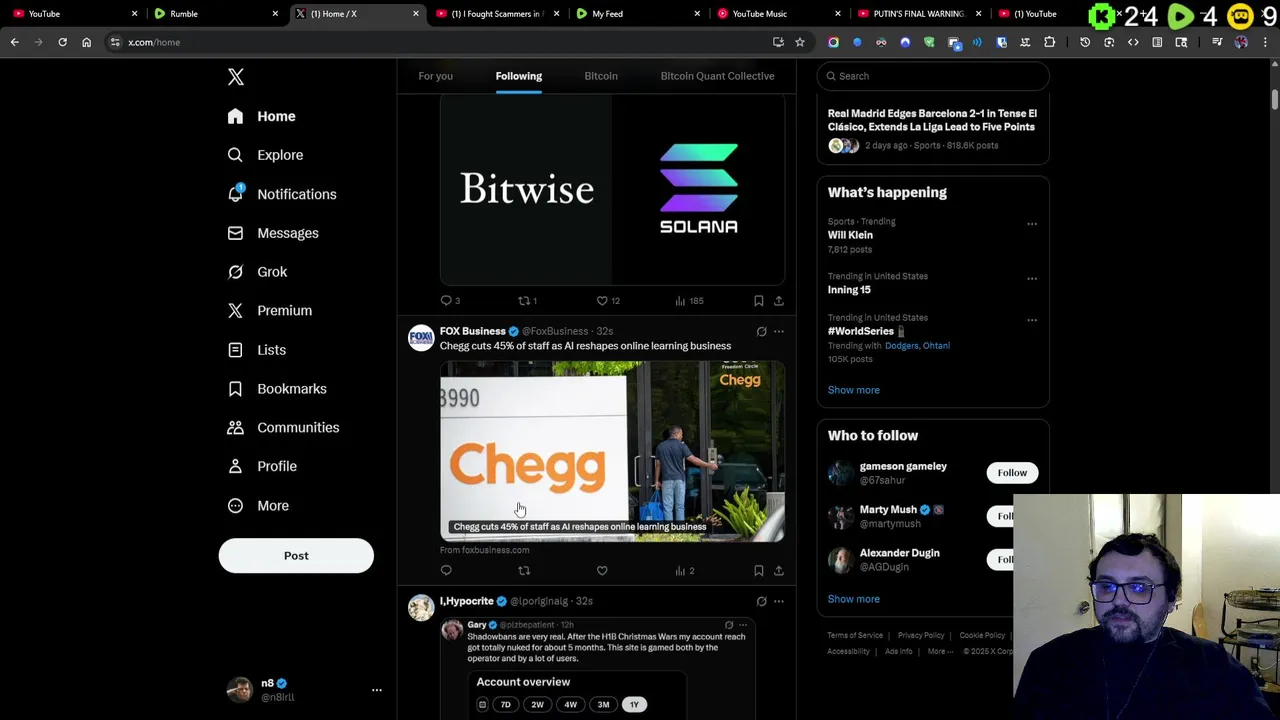This screenshot has height=720, width=1280.
Task: Switch to the Bitcoin tab
Action: (601, 76)
